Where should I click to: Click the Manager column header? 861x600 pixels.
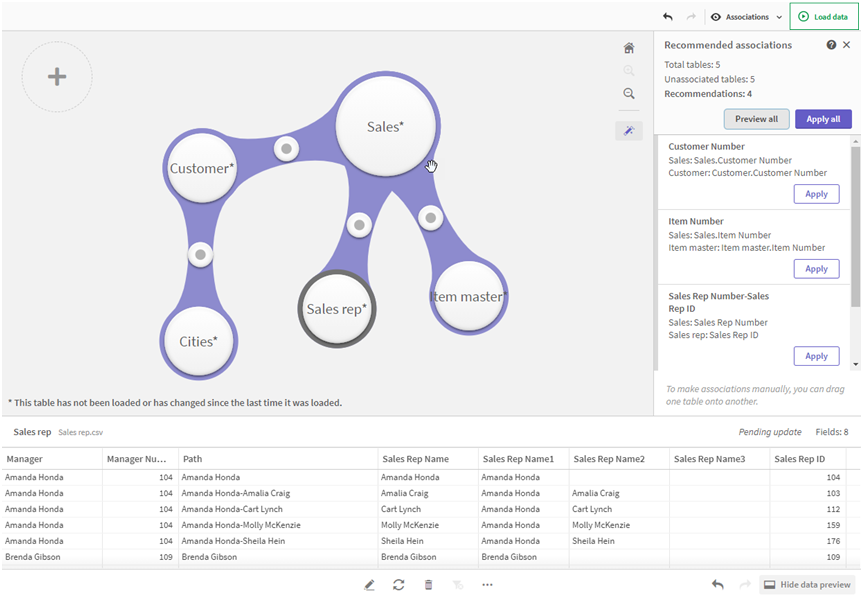tap(52, 459)
